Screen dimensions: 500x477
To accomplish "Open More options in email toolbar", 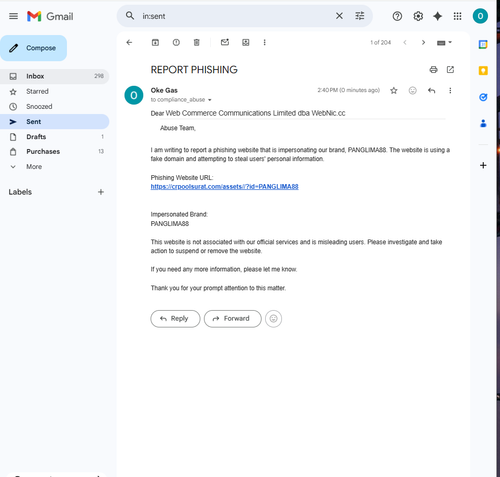I will click(265, 42).
